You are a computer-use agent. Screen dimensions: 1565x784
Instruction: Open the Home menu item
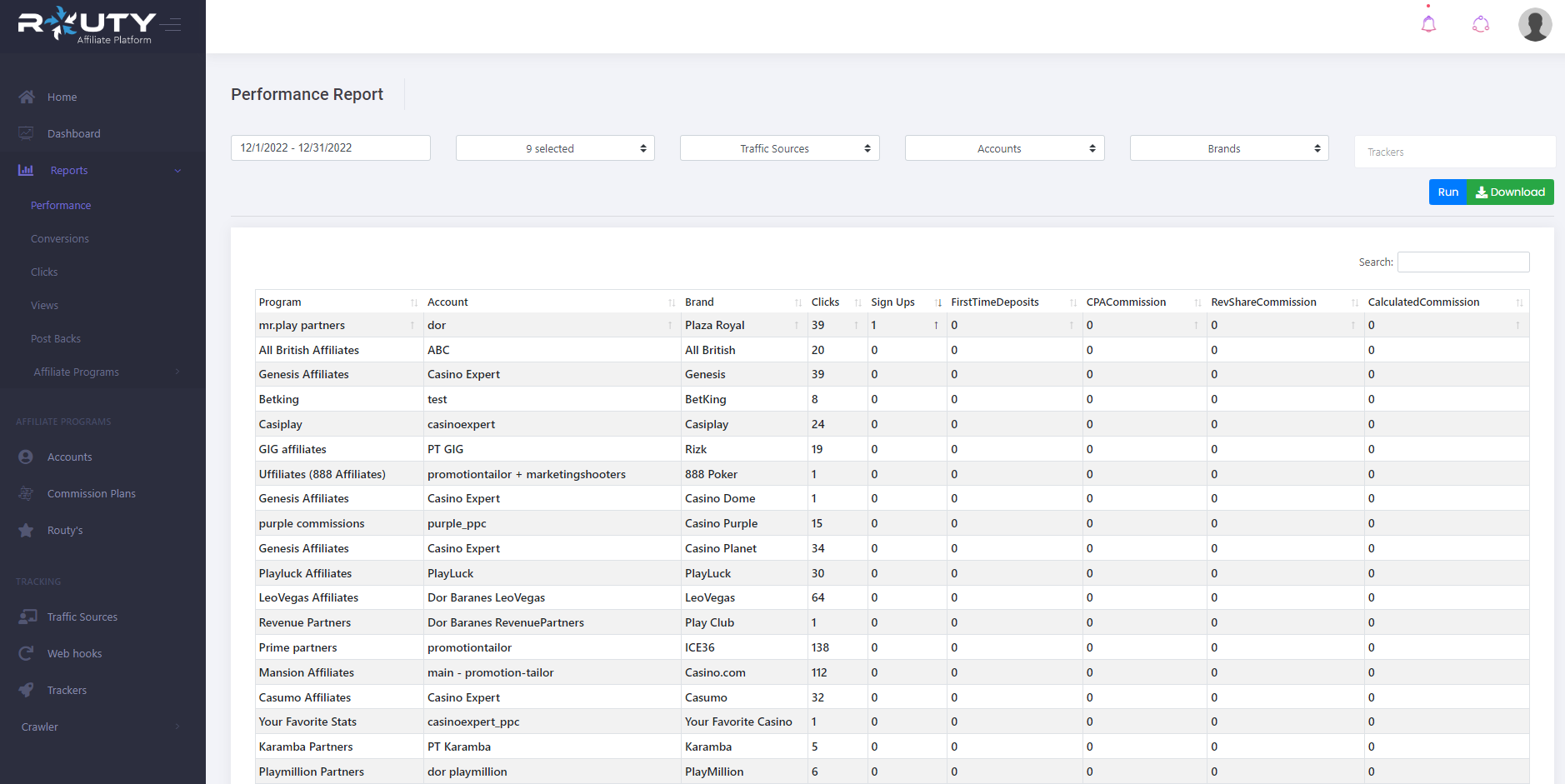62,97
